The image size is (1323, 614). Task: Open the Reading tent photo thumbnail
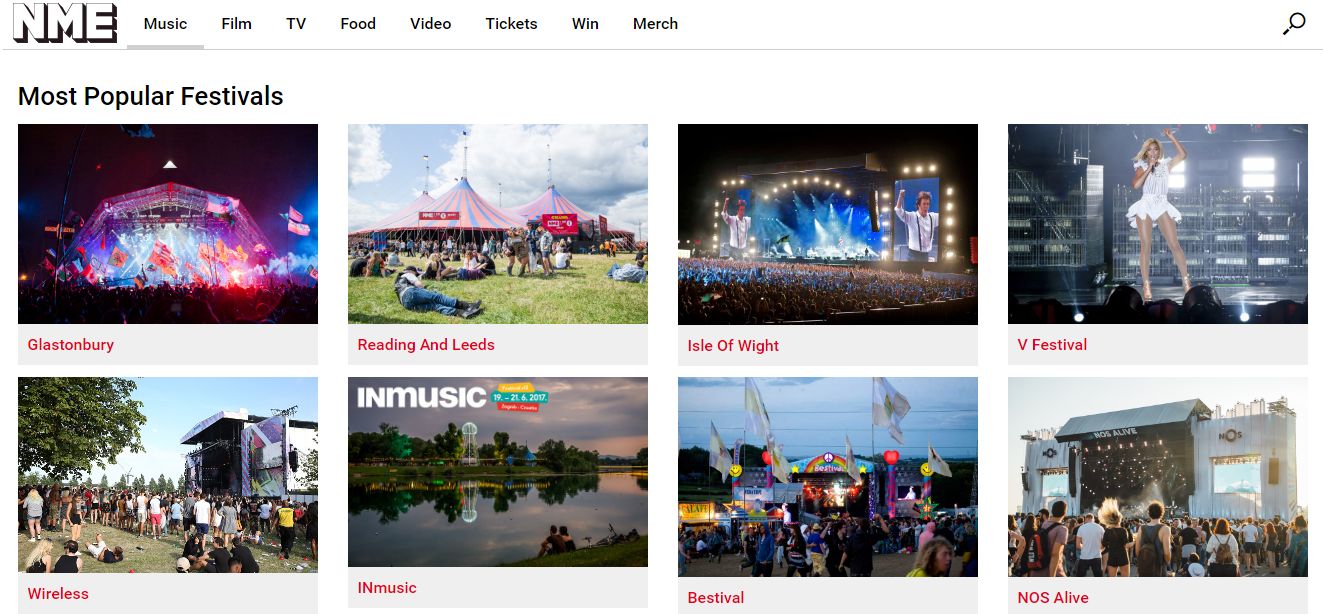[498, 224]
